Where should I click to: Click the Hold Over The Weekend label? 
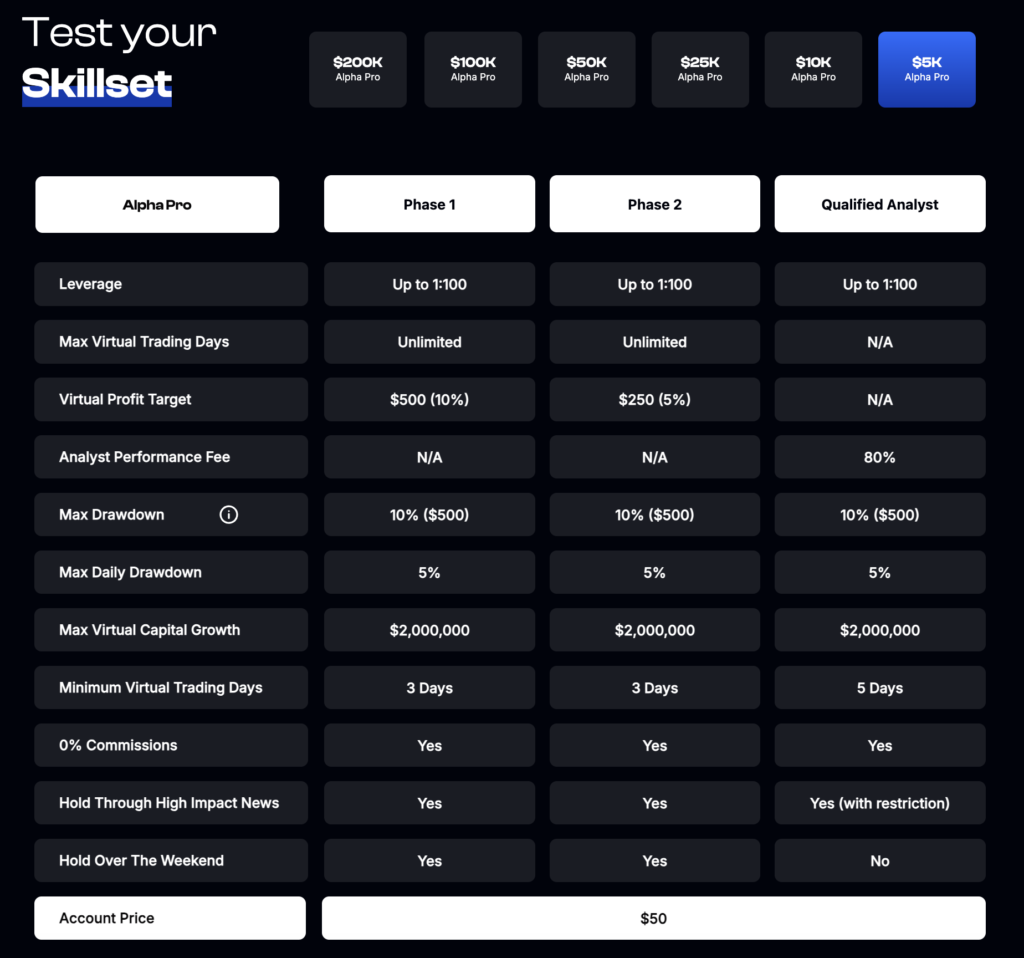[x=171, y=861]
